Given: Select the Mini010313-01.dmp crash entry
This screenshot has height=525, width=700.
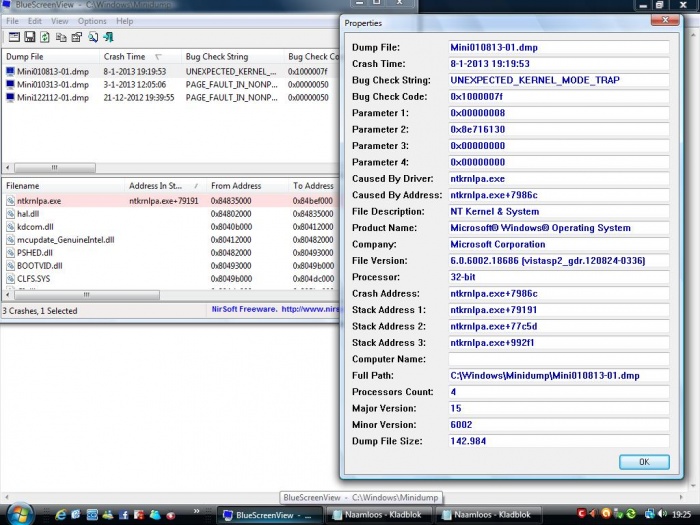Looking at the screenshot, I should pos(52,85).
